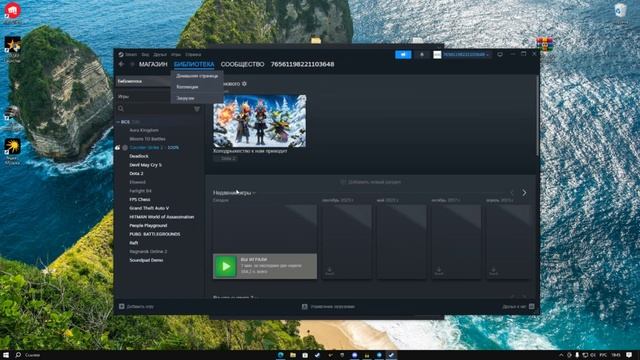
Task: Click the Библиотека home button in sidebar
Action: [x=143, y=81]
